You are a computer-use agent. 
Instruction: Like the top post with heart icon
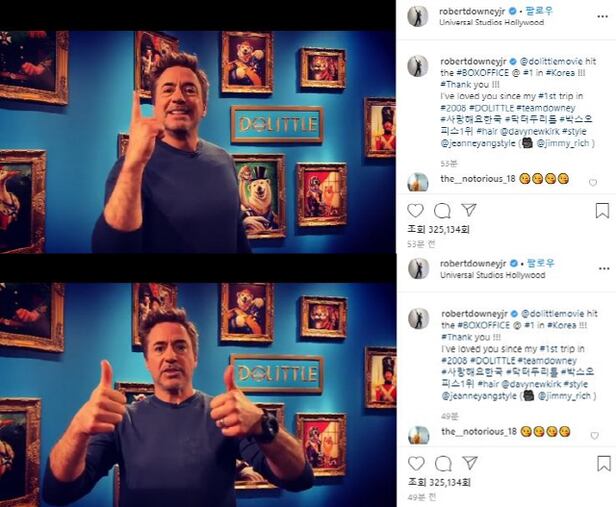415,211
